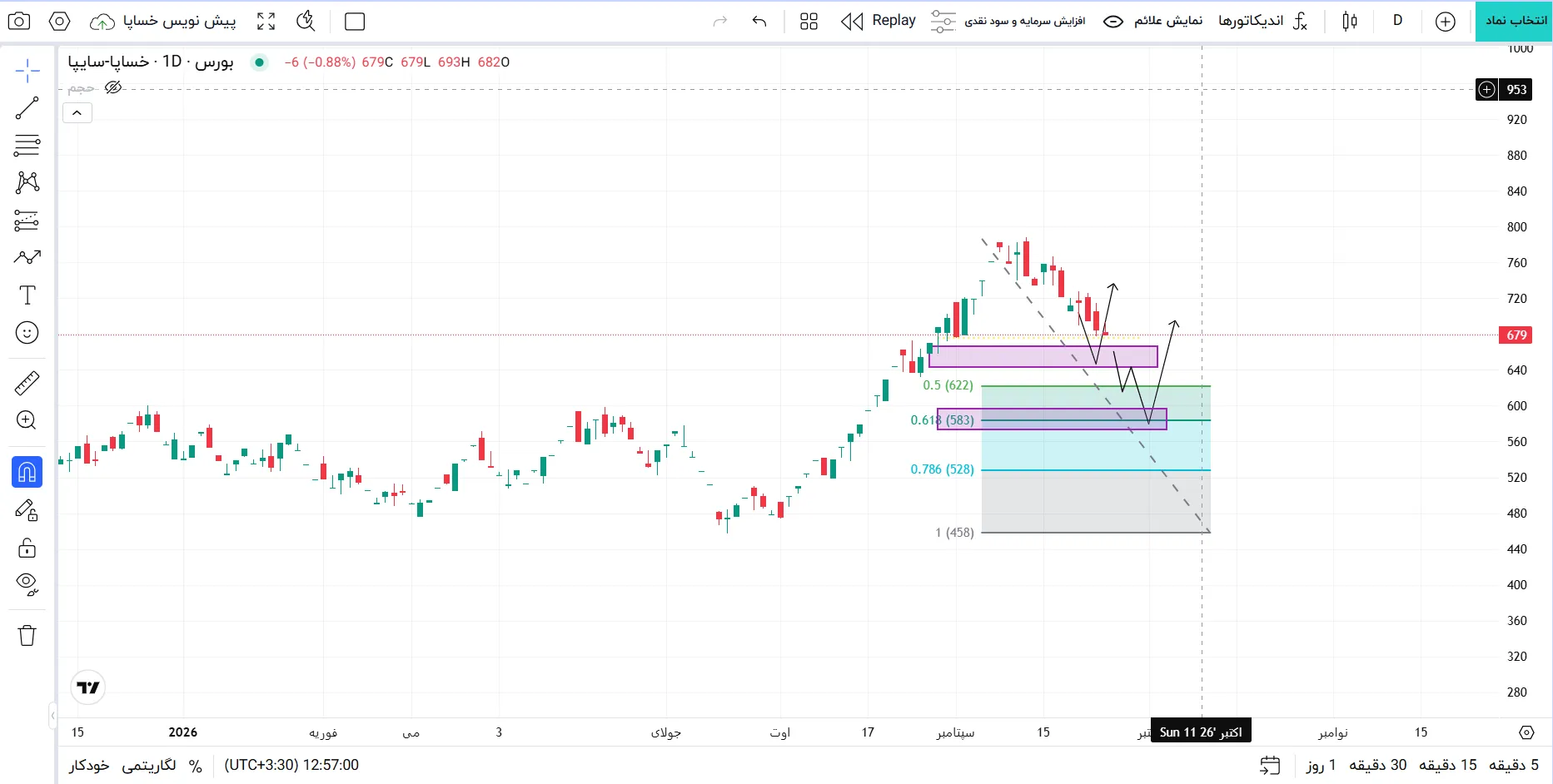1553x784 pixels.
Task: Toggle lock all drawings padlock
Action: point(27,548)
